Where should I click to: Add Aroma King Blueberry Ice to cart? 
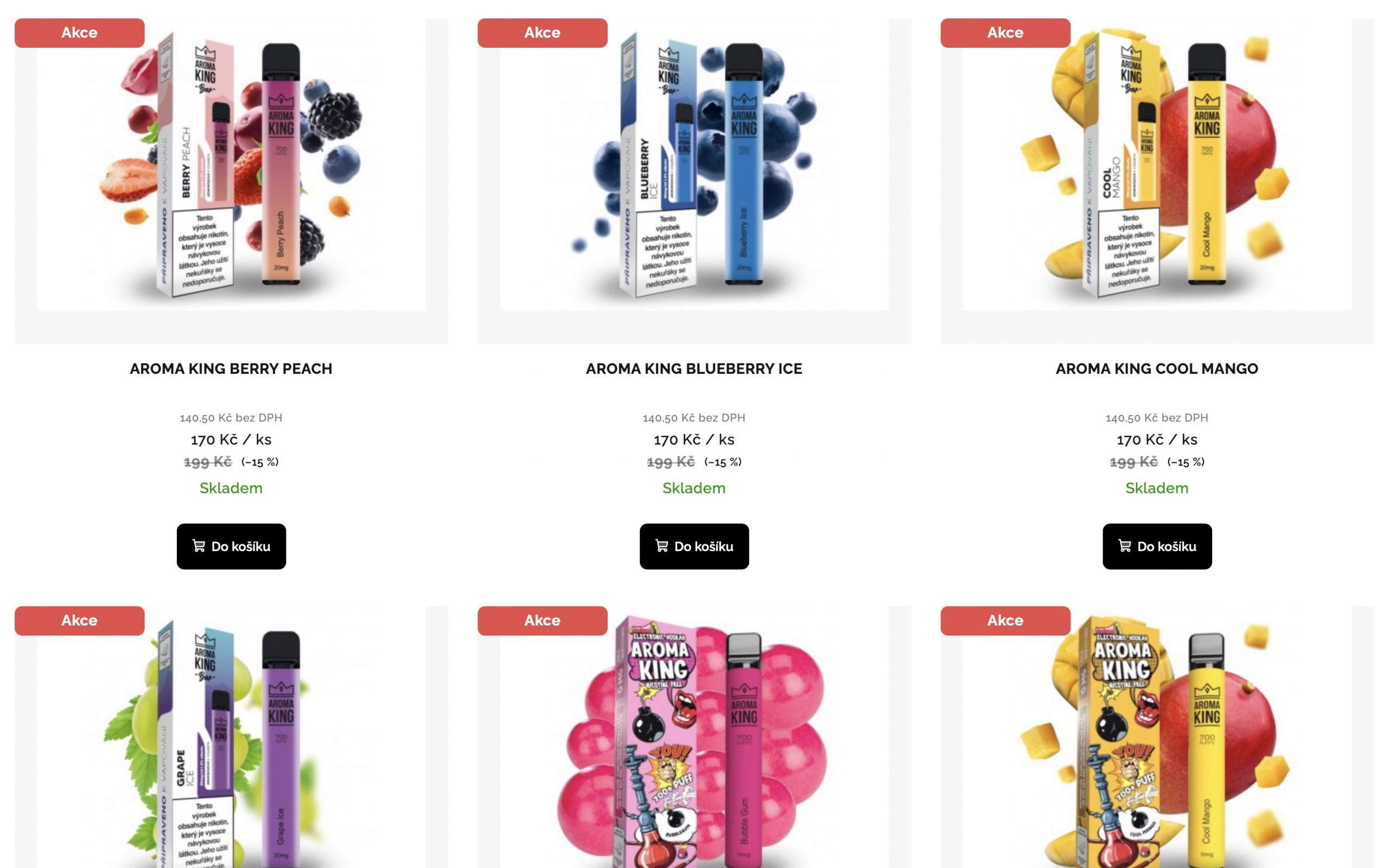[694, 546]
